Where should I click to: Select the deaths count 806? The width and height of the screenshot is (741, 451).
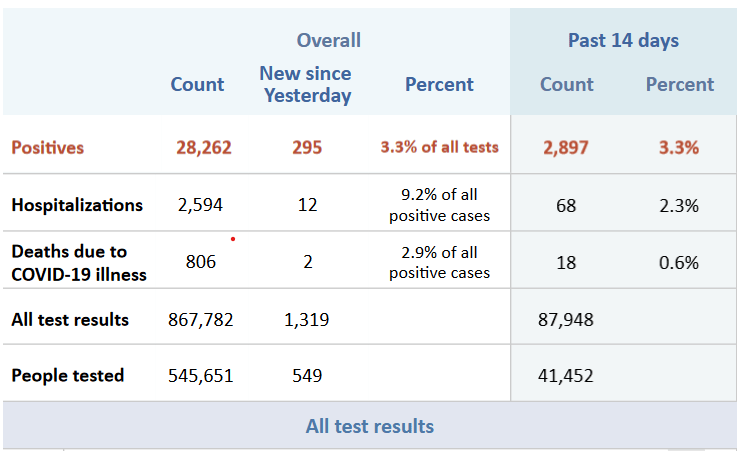(201, 262)
